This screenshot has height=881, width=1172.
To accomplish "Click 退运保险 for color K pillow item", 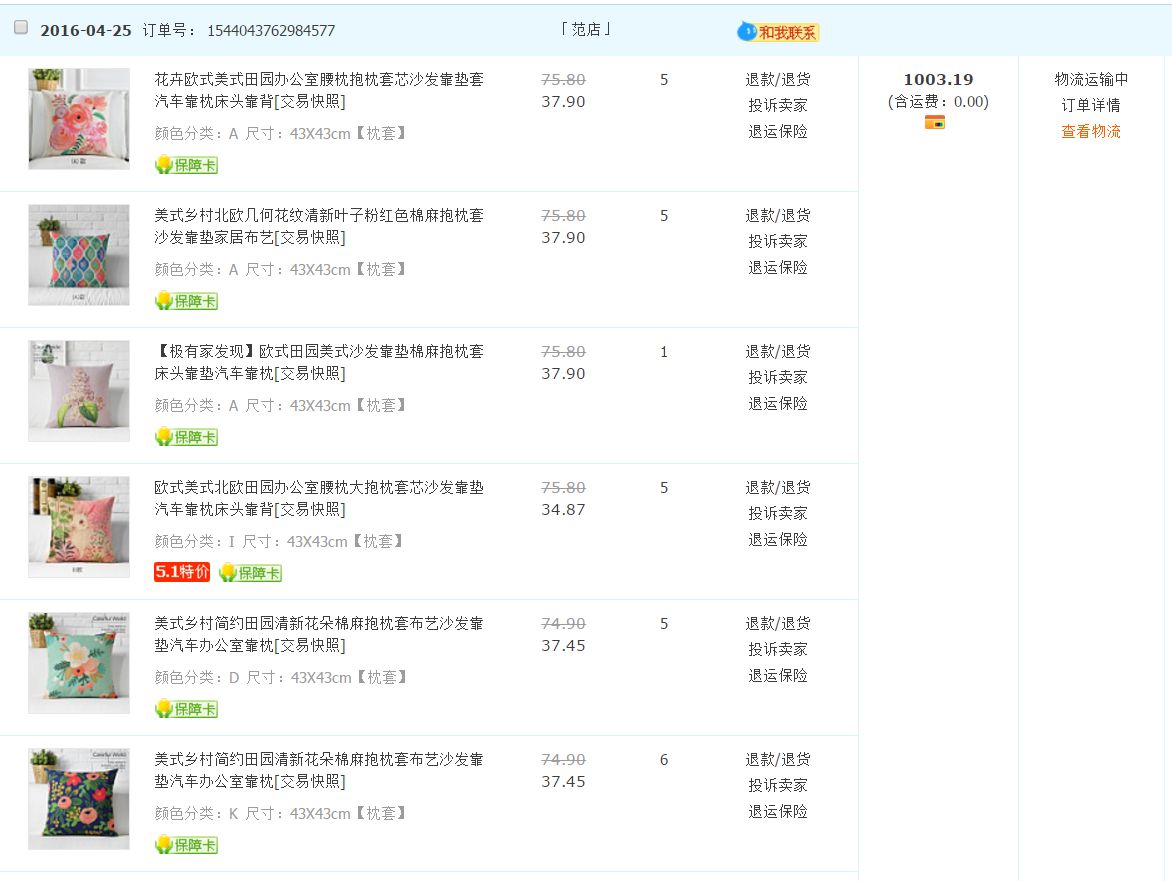I will pyautogui.click(x=778, y=812).
